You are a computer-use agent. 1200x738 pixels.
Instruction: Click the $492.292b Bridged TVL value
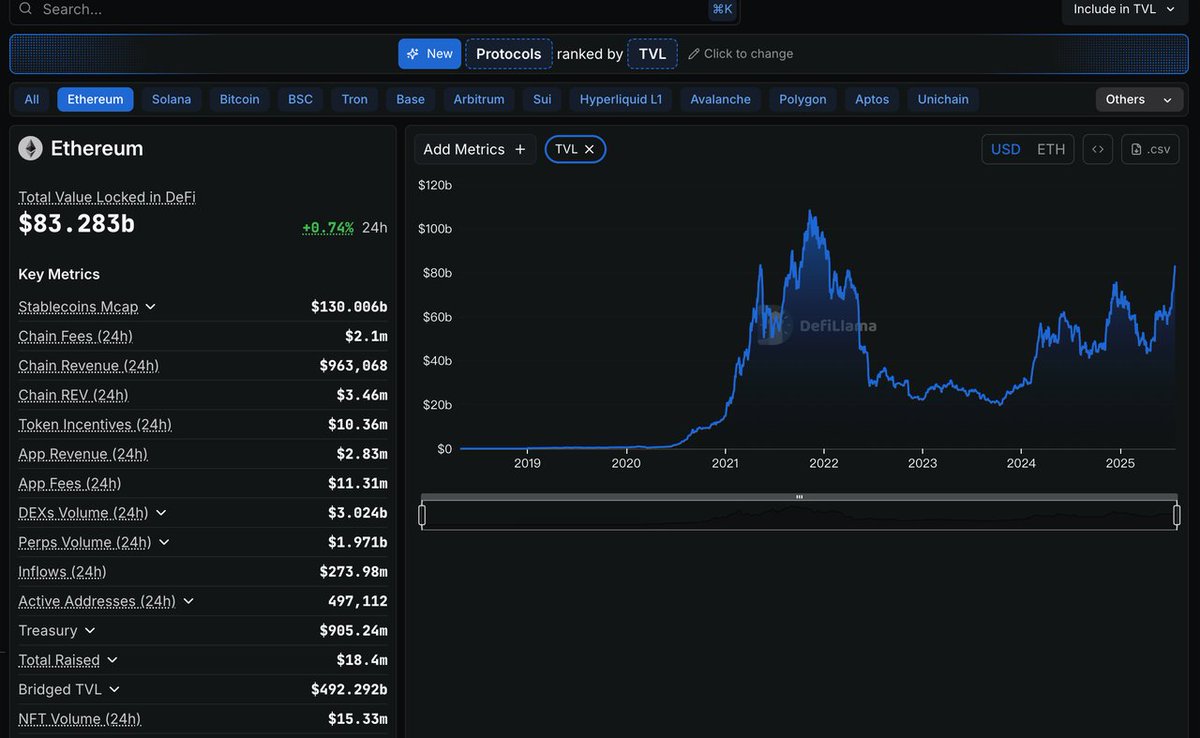349,690
